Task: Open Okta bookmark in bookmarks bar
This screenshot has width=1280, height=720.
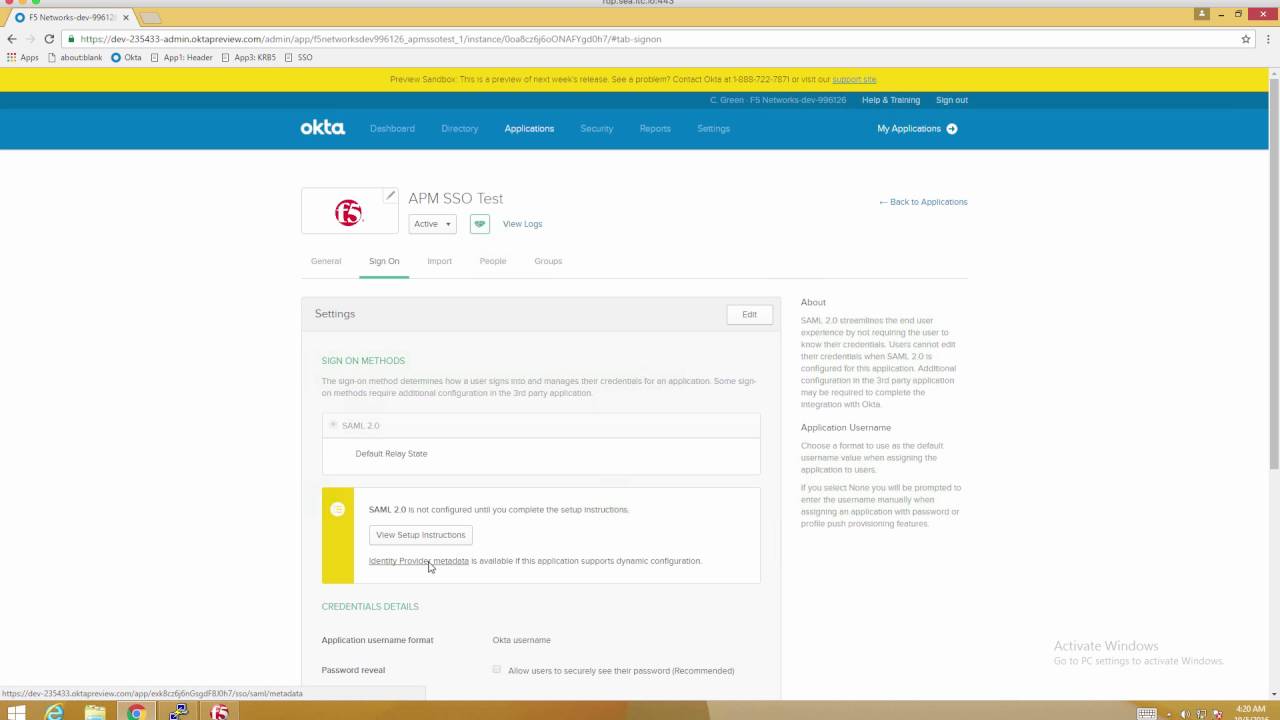Action: click(x=126, y=57)
